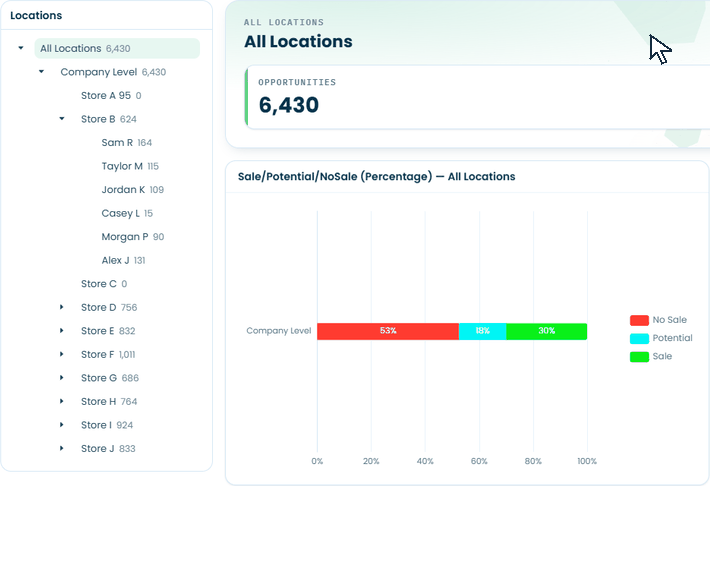Select Store D 756 row

(109, 308)
